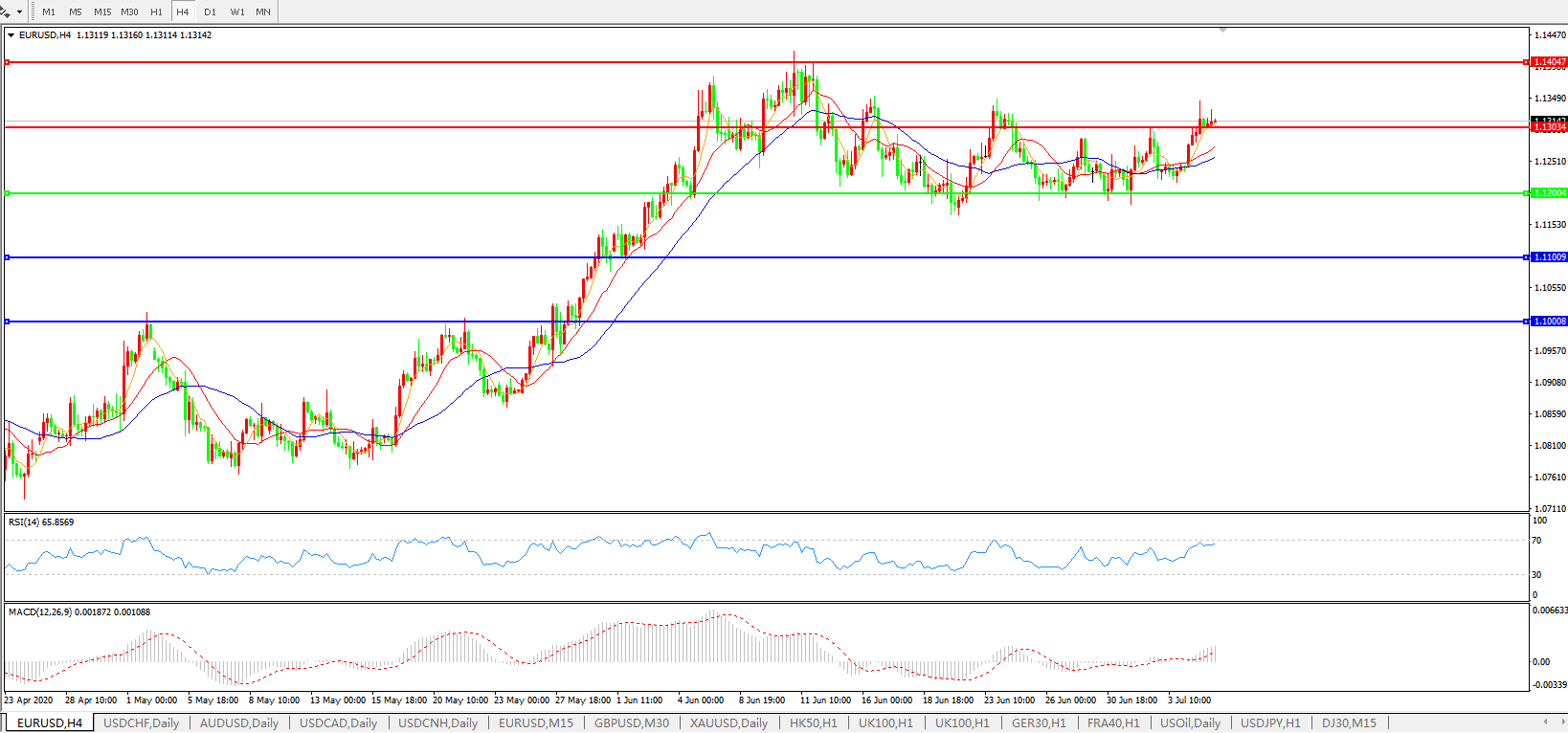Click the green 1.12004 level price tag
This screenshot has height=733, width=1568.
coord(1550,193)
